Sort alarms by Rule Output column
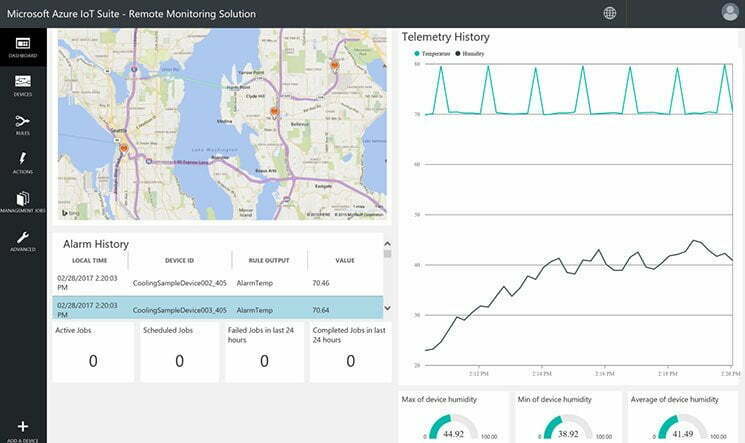This screenshot has height=443, width=745. tap(269, 260)
